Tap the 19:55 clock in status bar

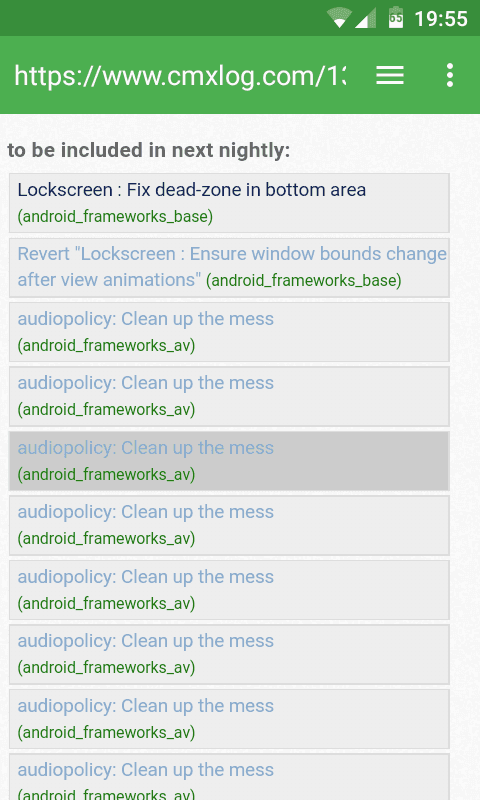[441, 19]
